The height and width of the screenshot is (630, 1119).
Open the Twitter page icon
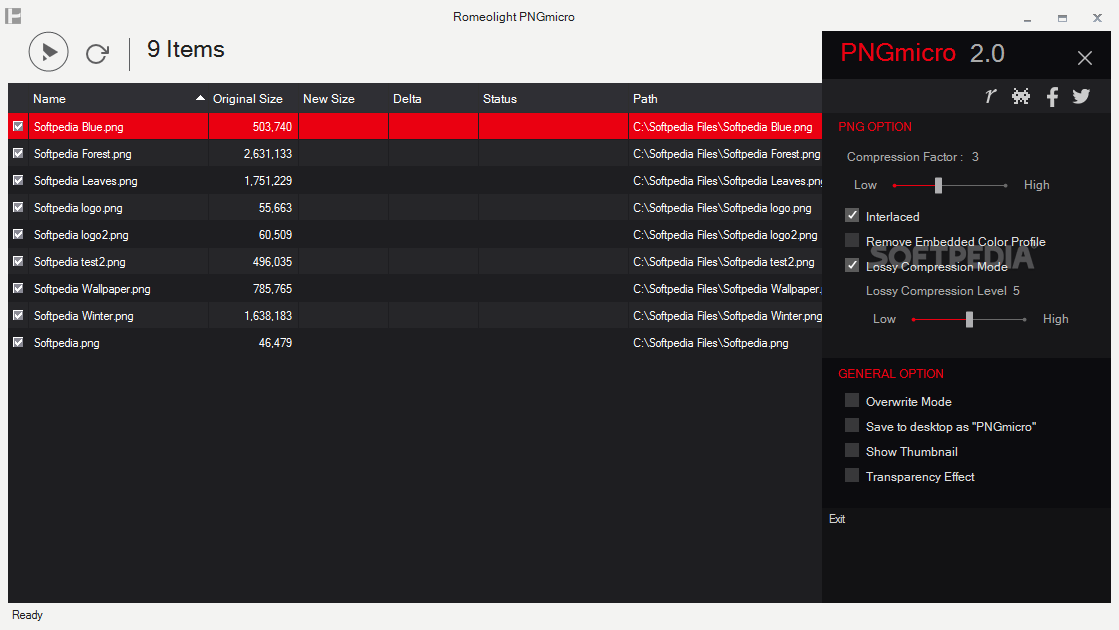(1081, 96)
